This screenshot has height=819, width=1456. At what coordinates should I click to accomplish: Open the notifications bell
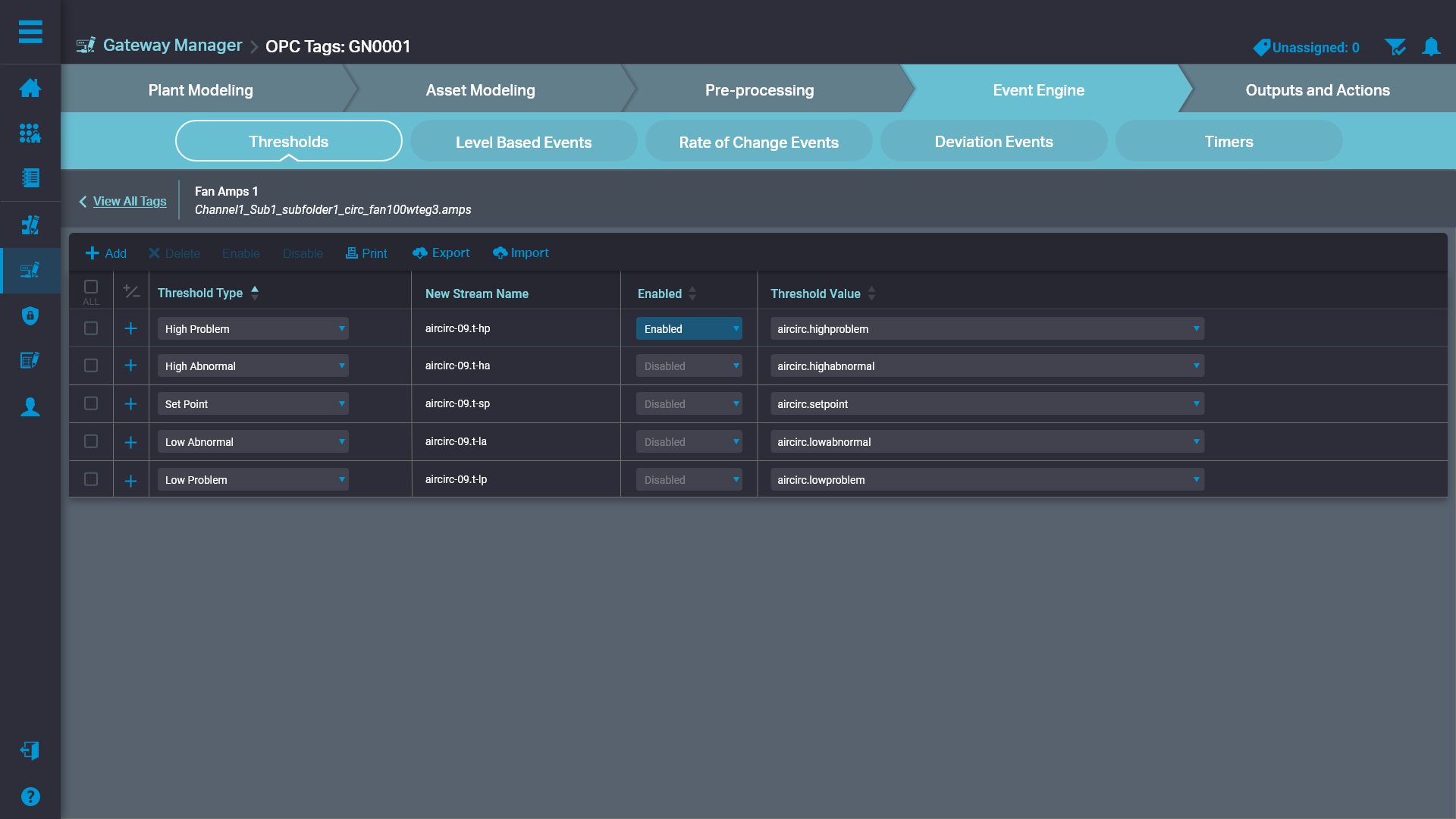[1431, 47]
